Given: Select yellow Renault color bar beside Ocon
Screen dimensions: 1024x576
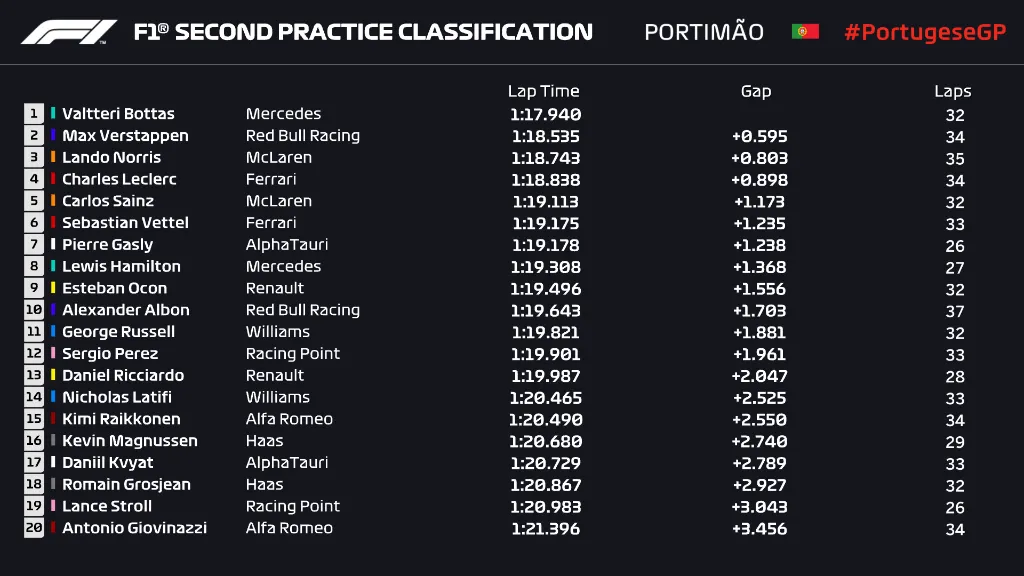Looking at the screenshot, I should tap(53, 287).
